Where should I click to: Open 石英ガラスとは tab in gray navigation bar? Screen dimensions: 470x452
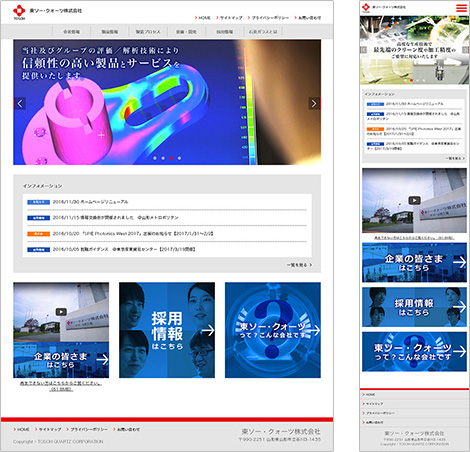click(x=263, y=32)
